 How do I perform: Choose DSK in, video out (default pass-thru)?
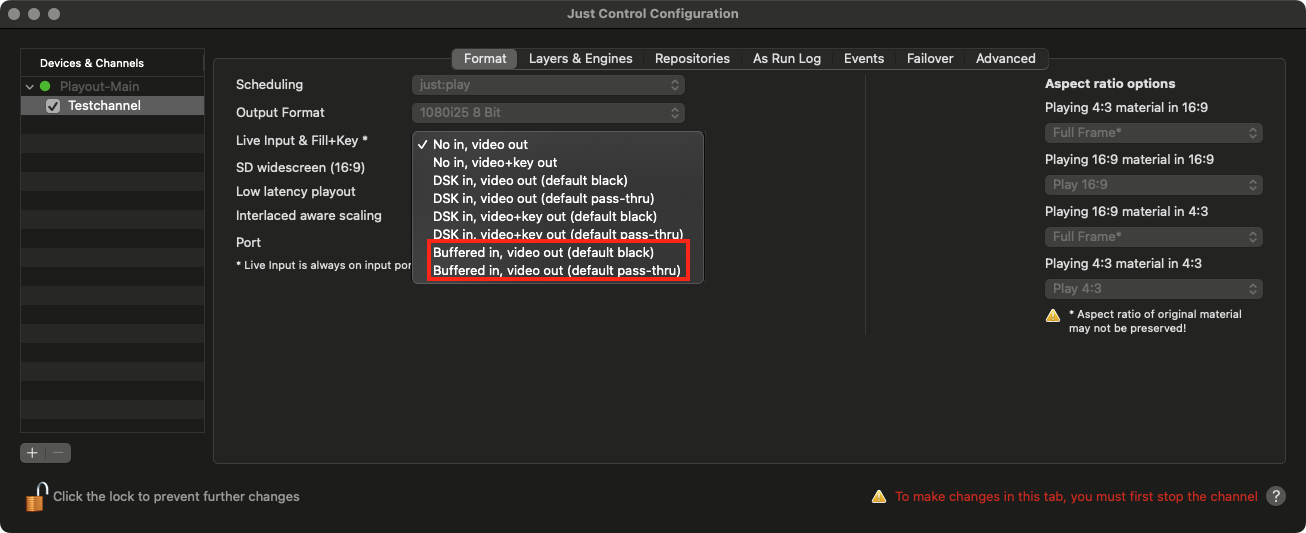[x=558, y=198]
